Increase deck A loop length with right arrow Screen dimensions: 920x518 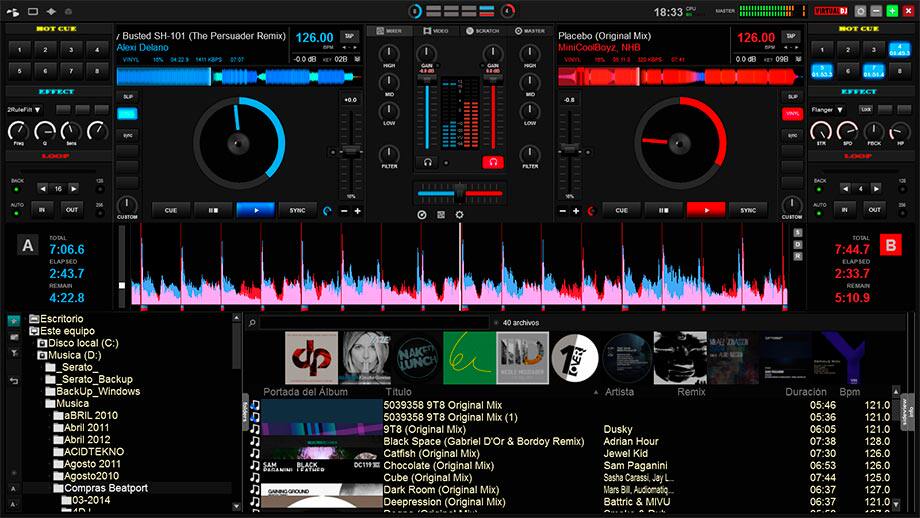coord(73,189)
